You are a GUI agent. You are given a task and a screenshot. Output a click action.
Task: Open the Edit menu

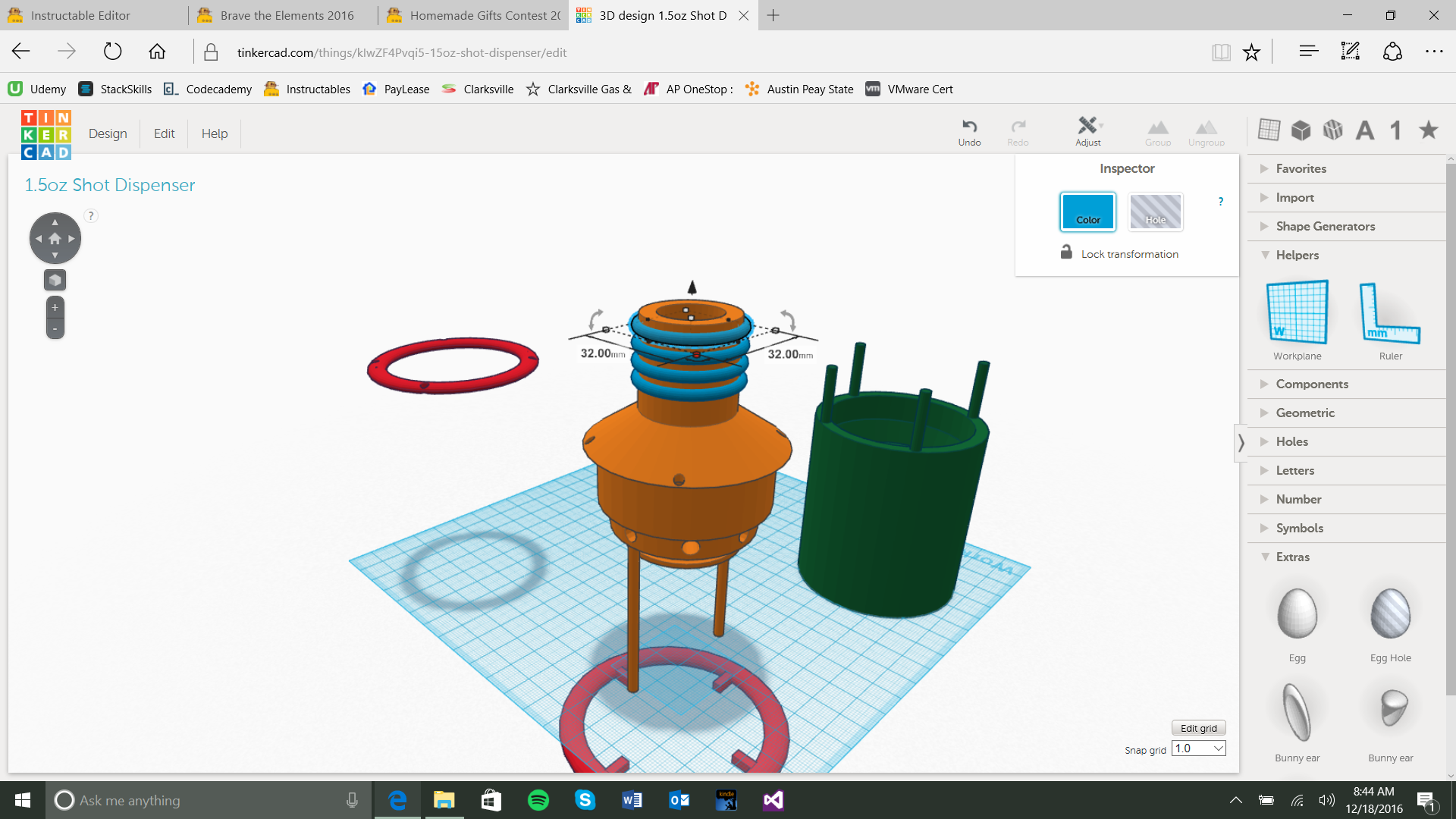(x=164, y=133)
